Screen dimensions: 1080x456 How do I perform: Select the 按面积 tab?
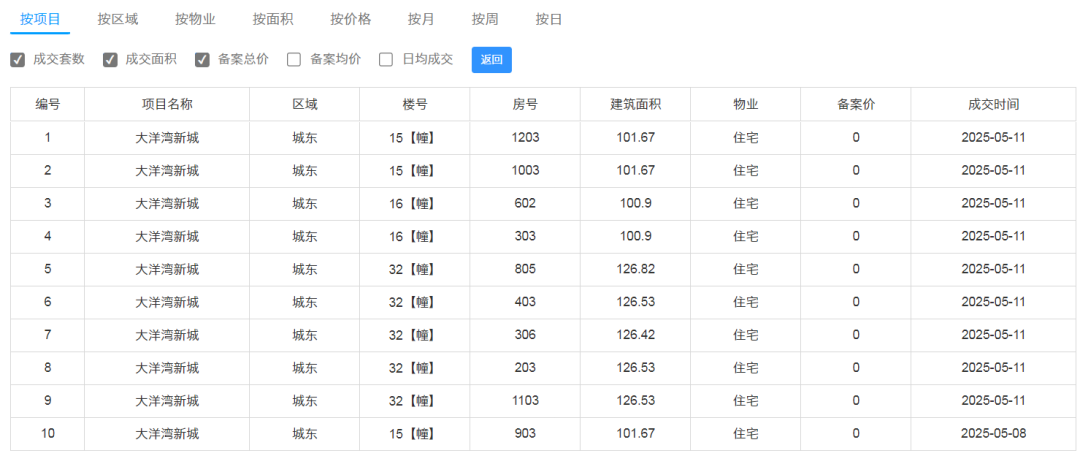pyautogui.click(x=273, y=19)
